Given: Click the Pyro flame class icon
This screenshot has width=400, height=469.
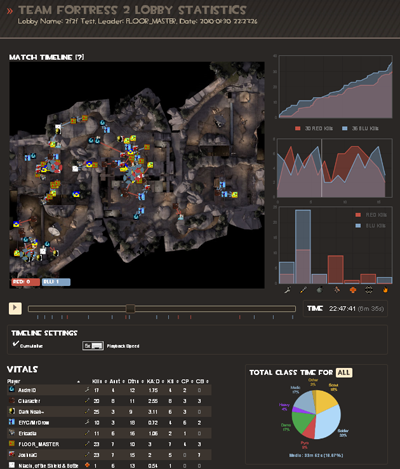Looking at the screenshot, I should coord(385,290).
